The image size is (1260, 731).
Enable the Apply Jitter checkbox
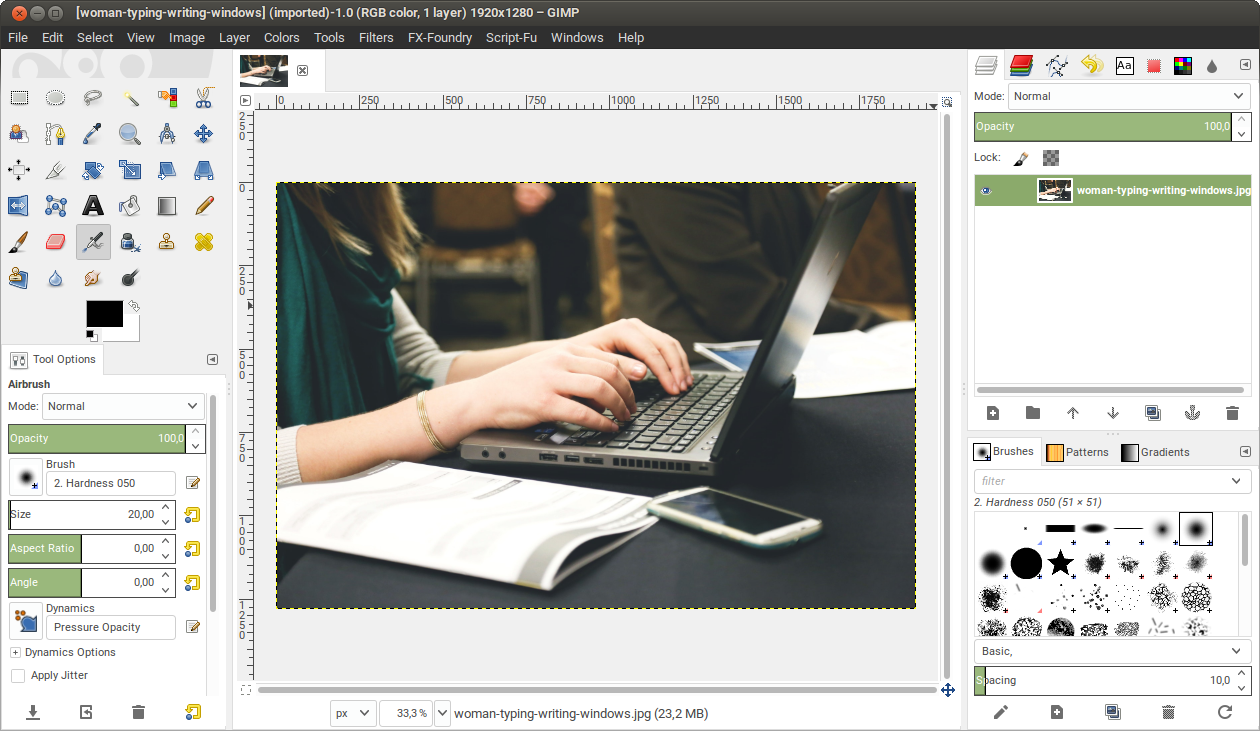click(17, 675)
